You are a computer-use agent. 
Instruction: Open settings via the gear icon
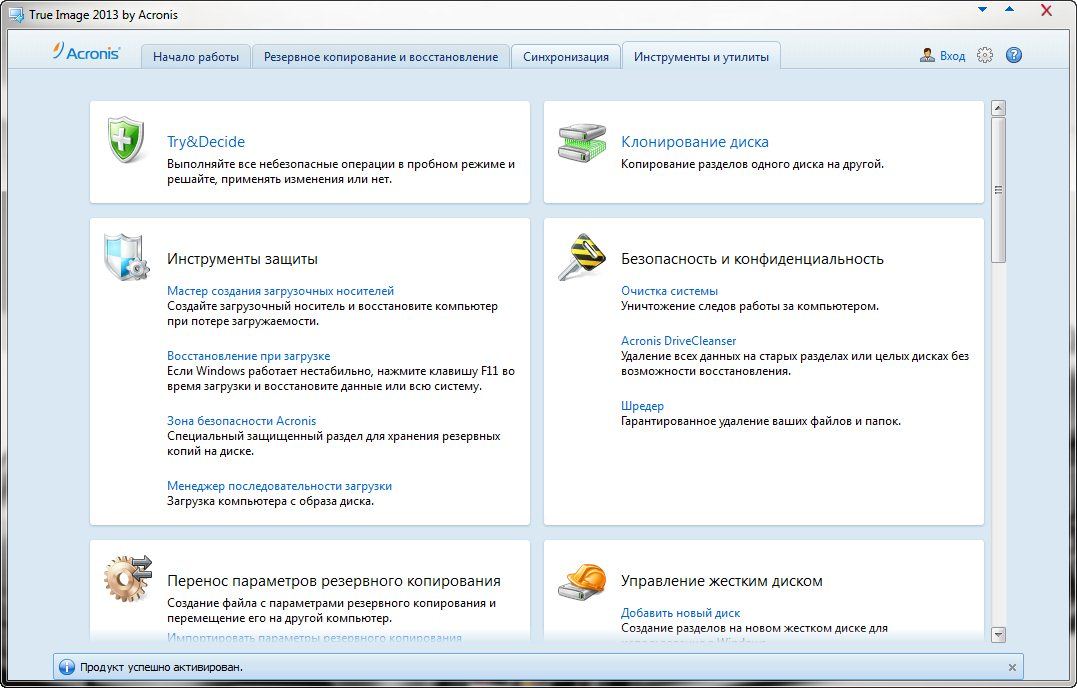(x=985, y=56)
